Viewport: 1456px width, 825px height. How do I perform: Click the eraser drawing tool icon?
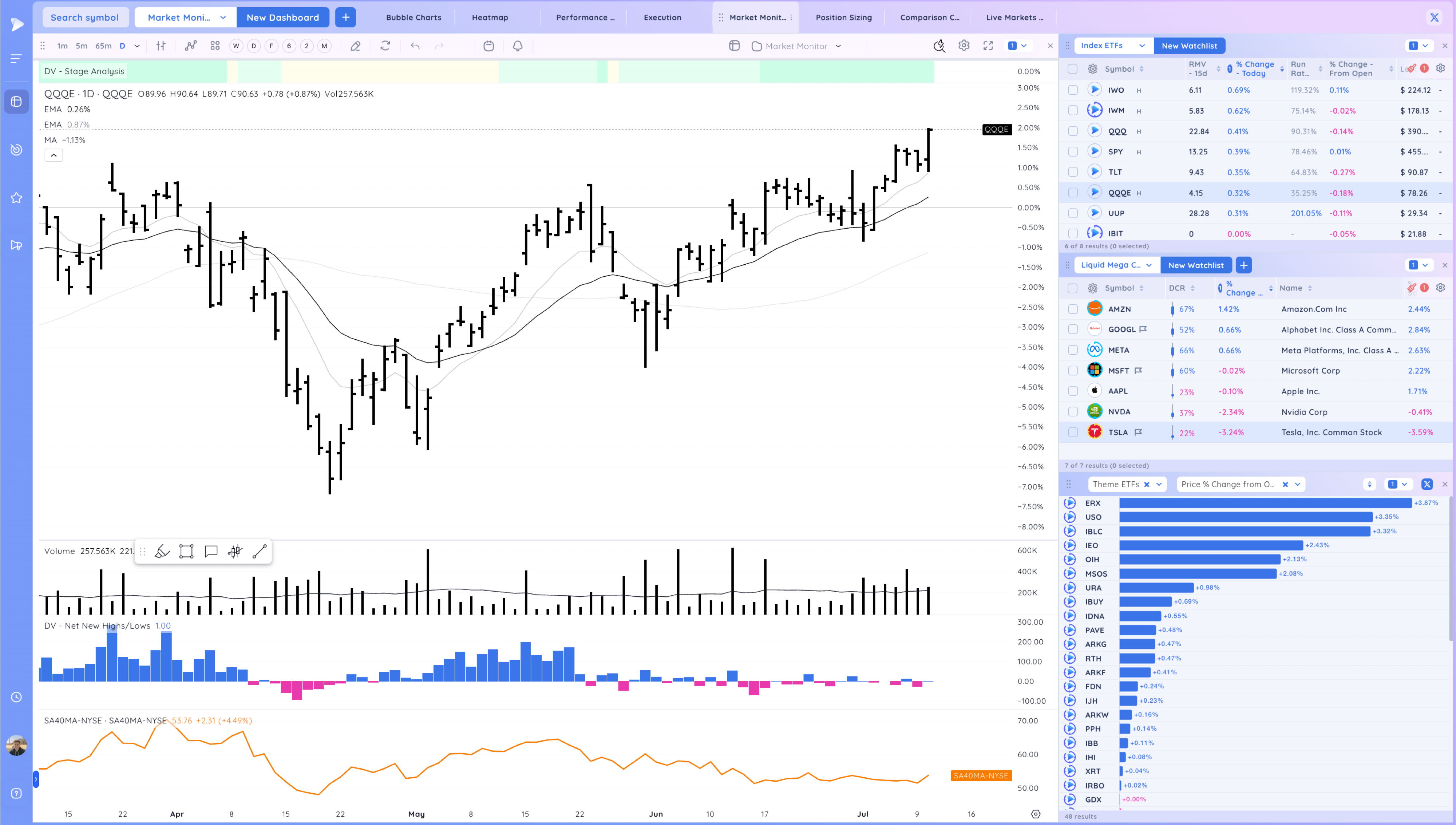(355, 46)
